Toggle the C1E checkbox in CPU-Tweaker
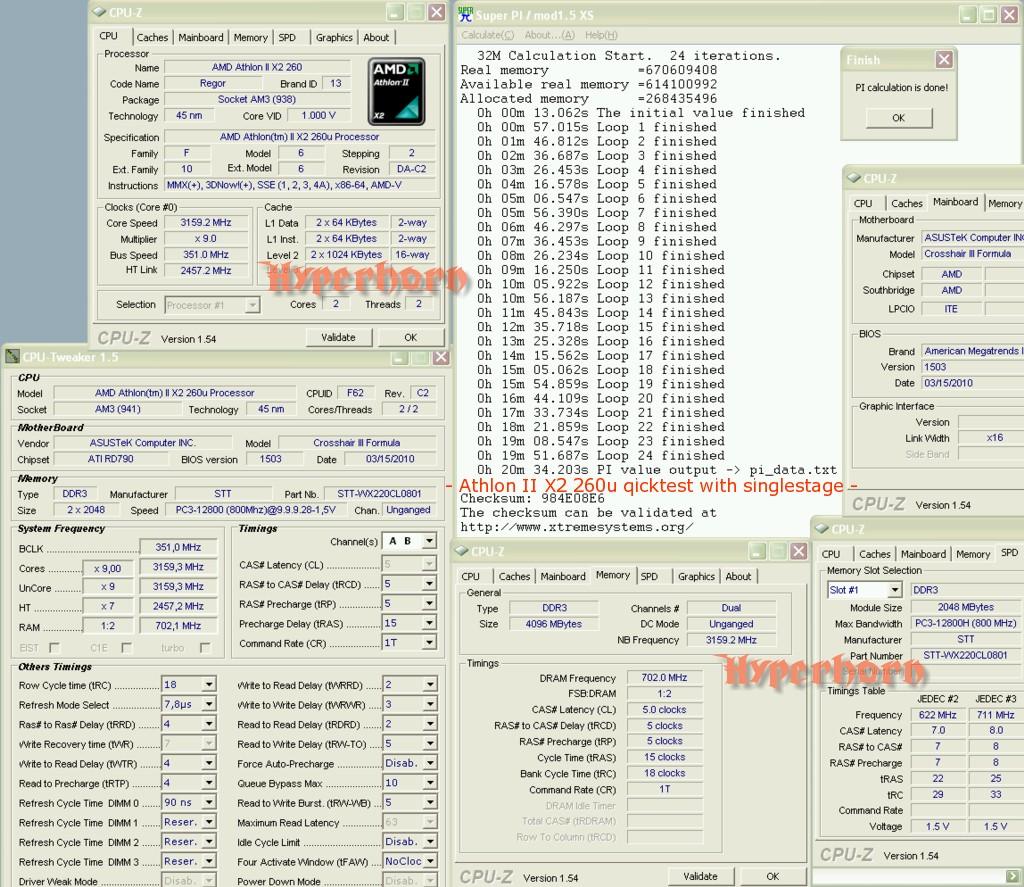The height and width of the screenshot is (887, 1024). [x=127, y=647]
